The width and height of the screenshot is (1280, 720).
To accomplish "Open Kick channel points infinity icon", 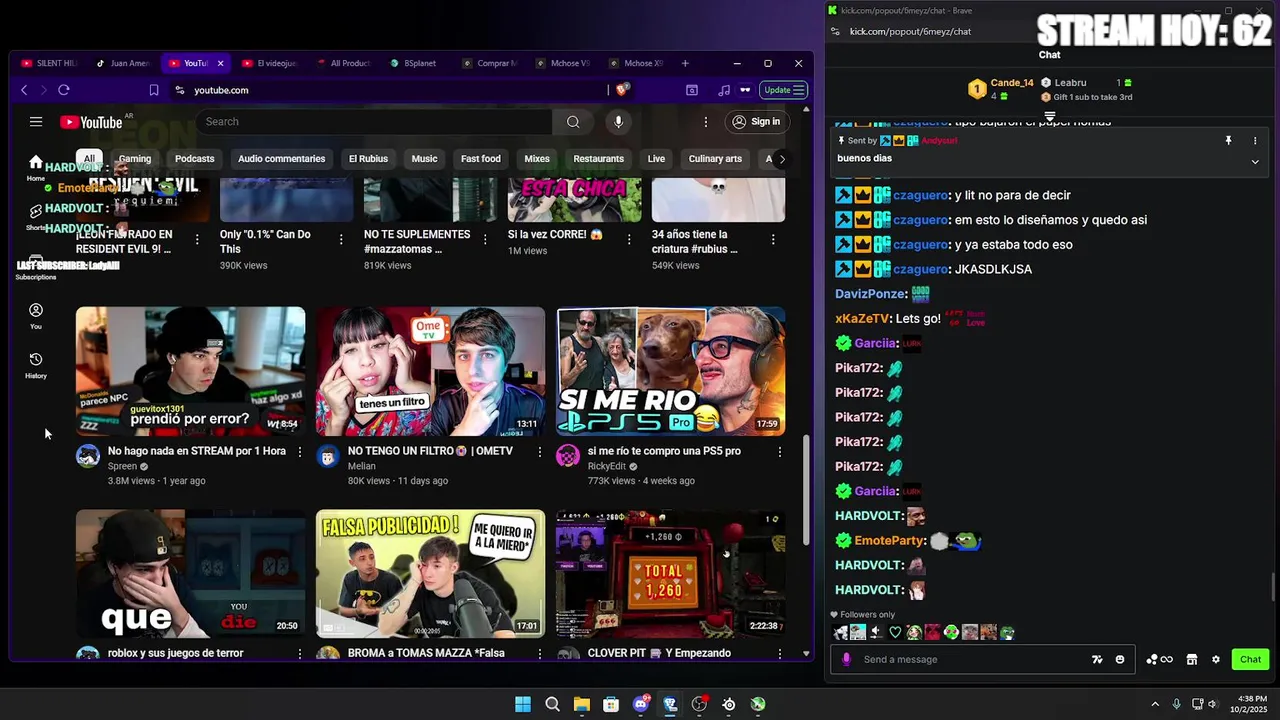I will 1159,659.
